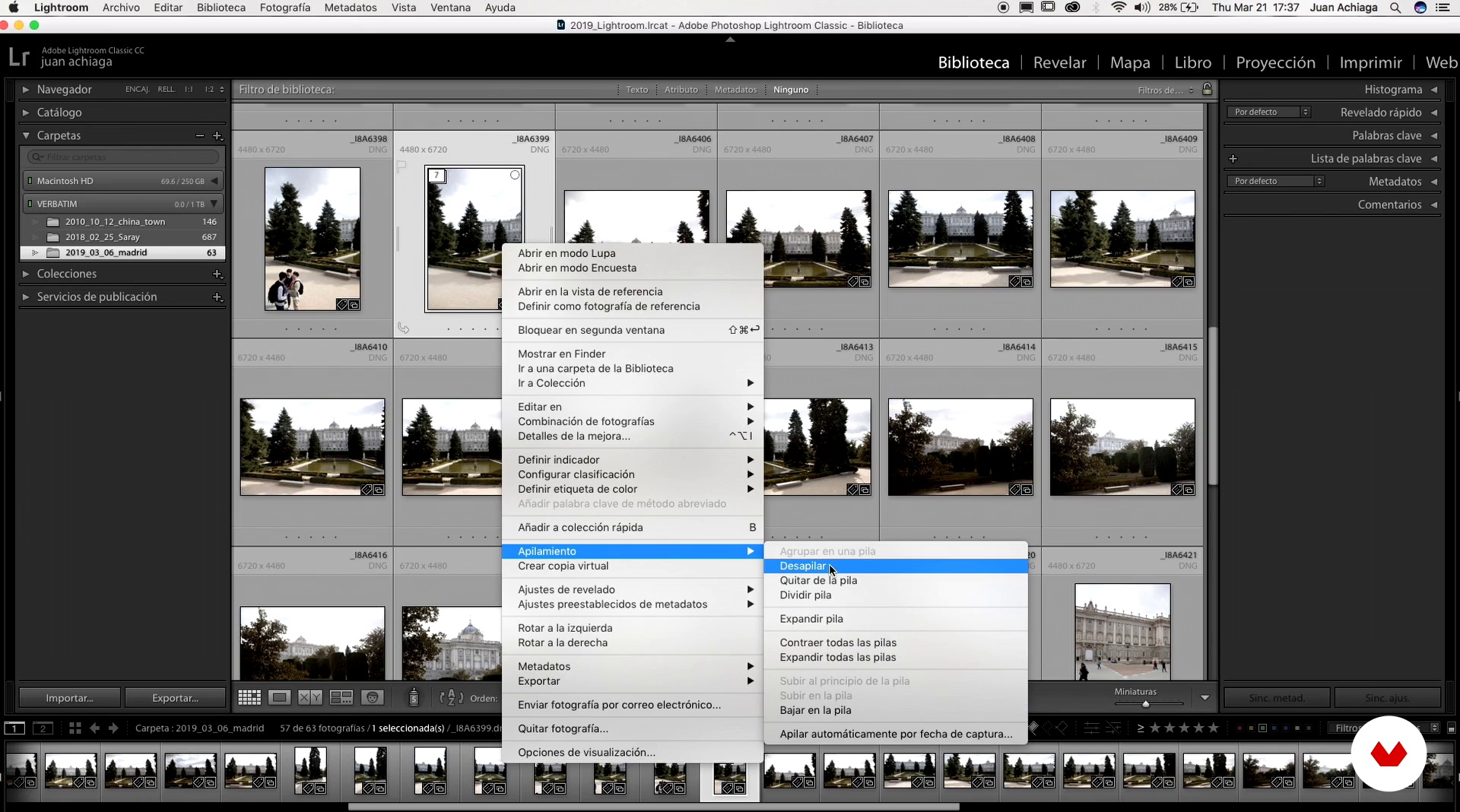Click the Importar button

(69, 698)
